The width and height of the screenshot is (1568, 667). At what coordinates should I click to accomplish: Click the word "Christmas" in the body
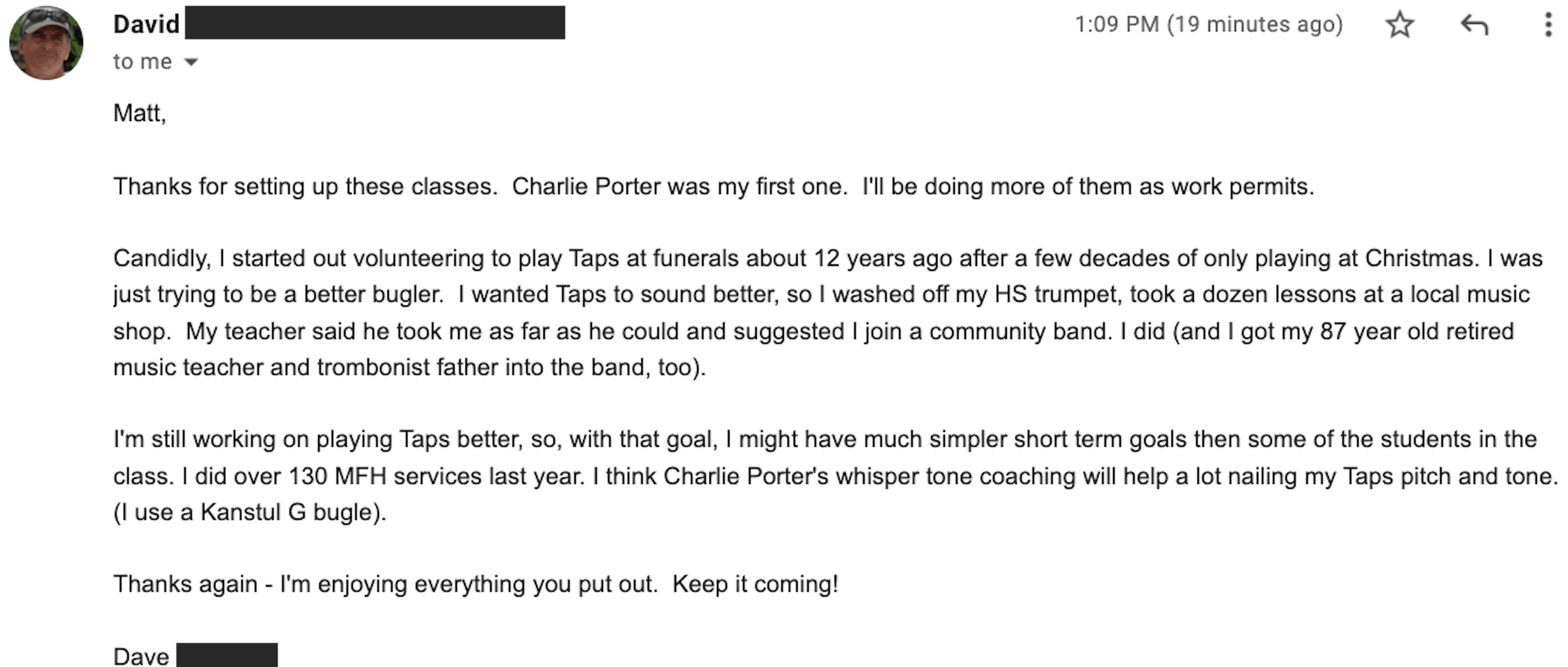(1420, 259)
